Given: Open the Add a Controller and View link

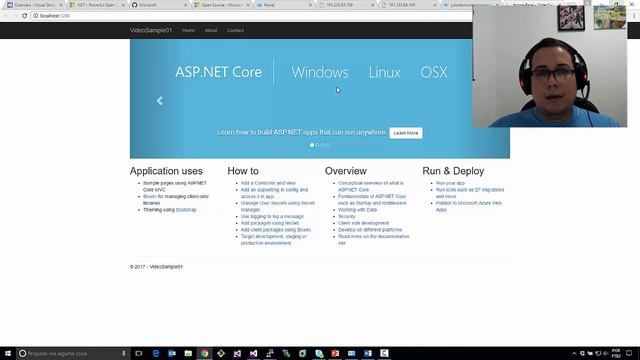Looking at the screenshot, I should click(x=268, y=183).
